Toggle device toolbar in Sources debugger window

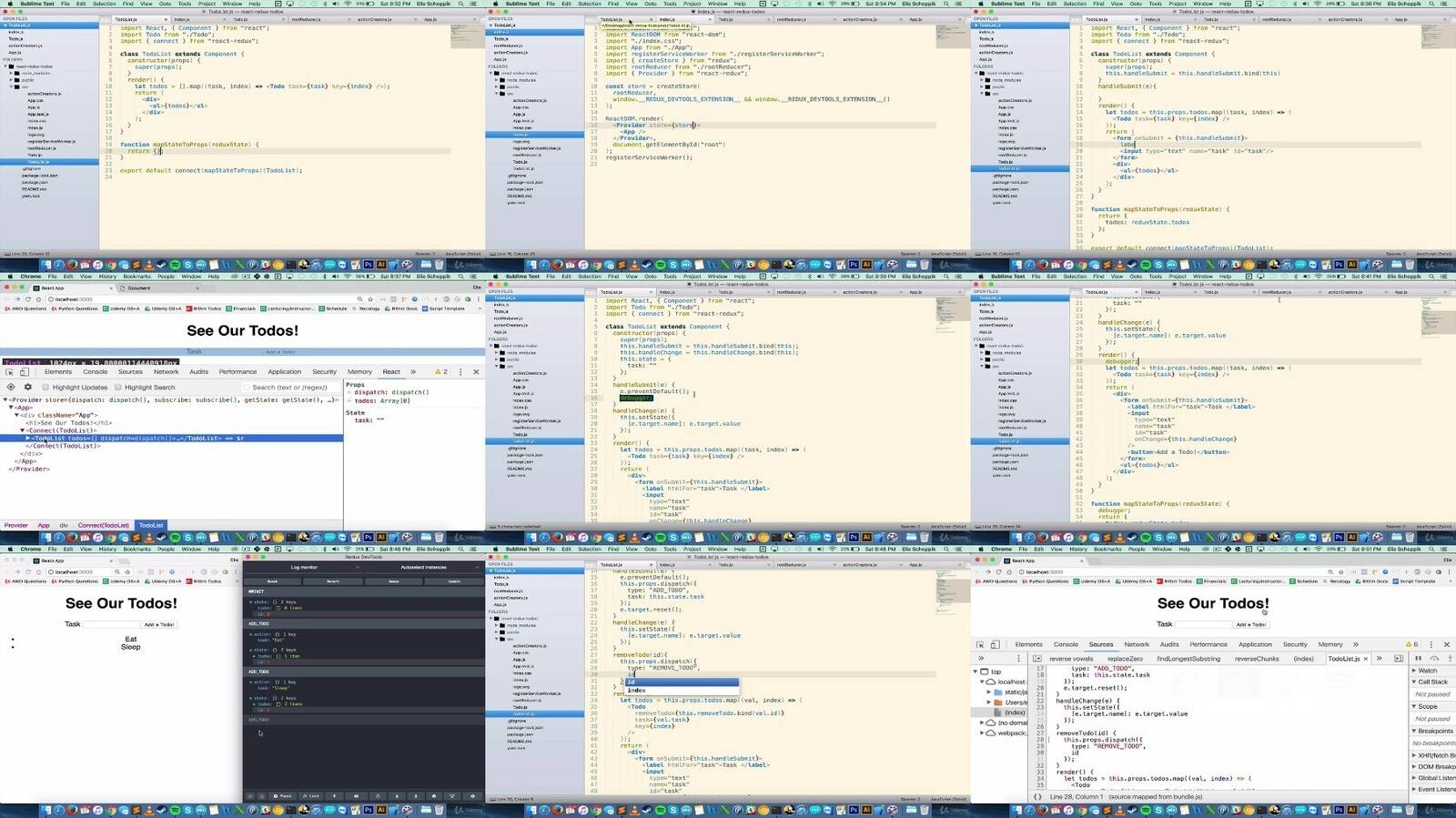pos(995,644)
